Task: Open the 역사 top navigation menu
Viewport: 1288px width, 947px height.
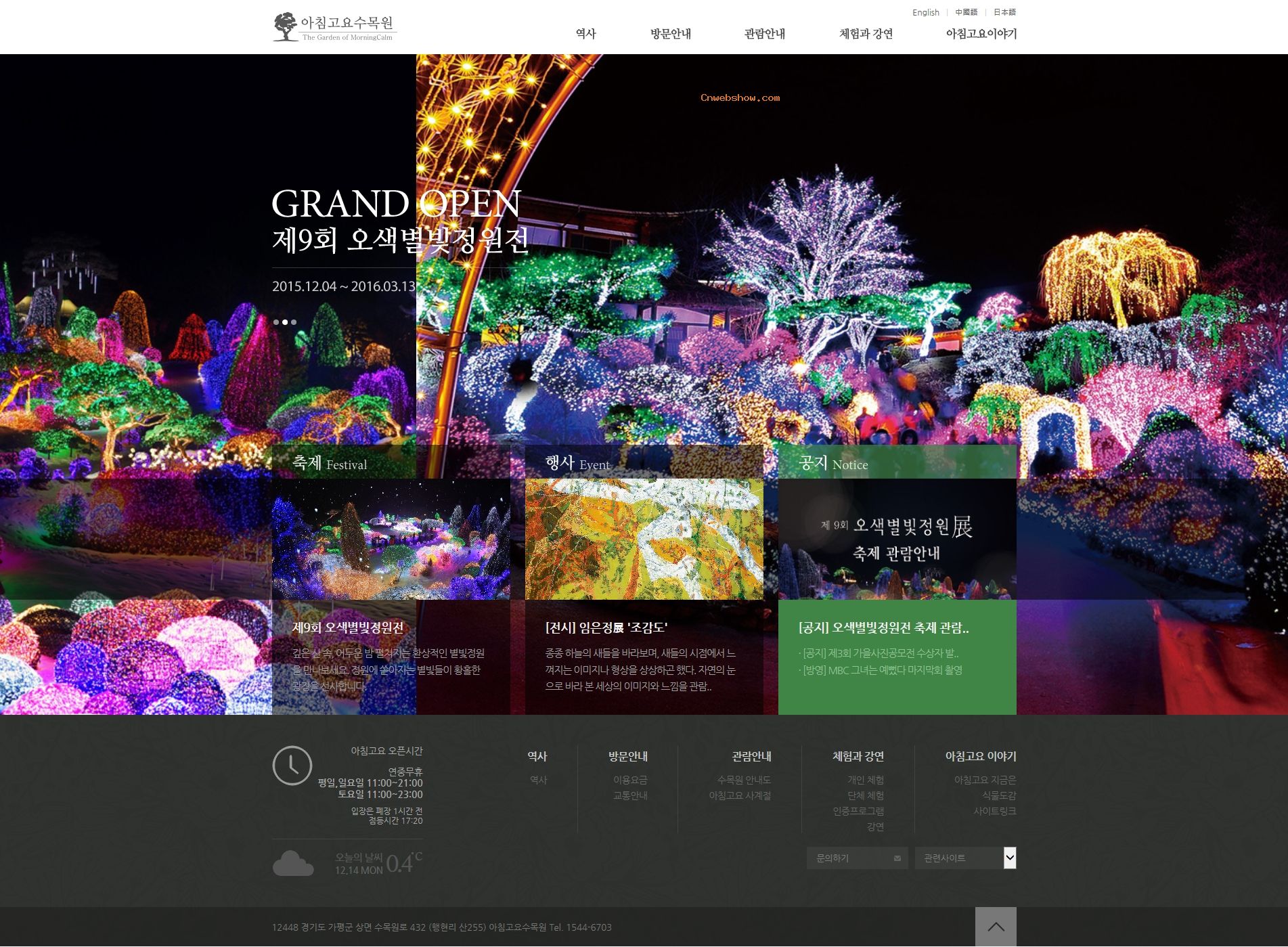Action: point(585,34)
